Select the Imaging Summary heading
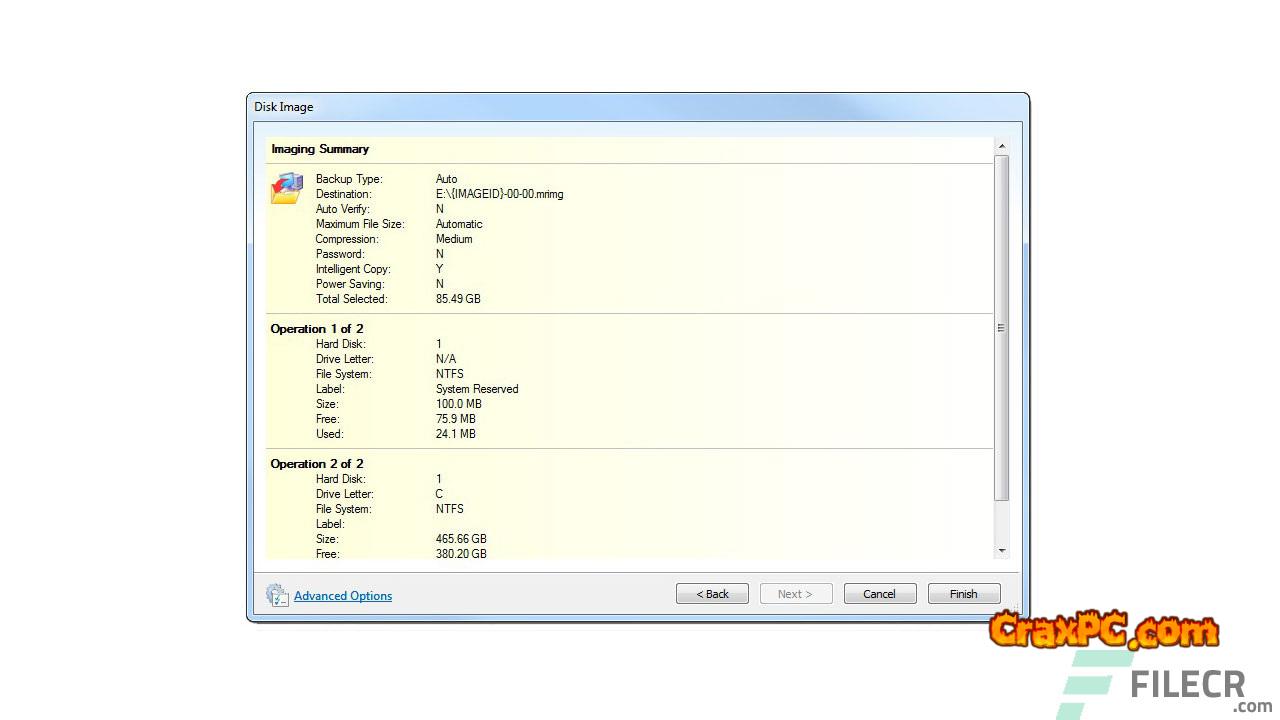This screenshot has height=720, width=1280. tap(320, 149)
